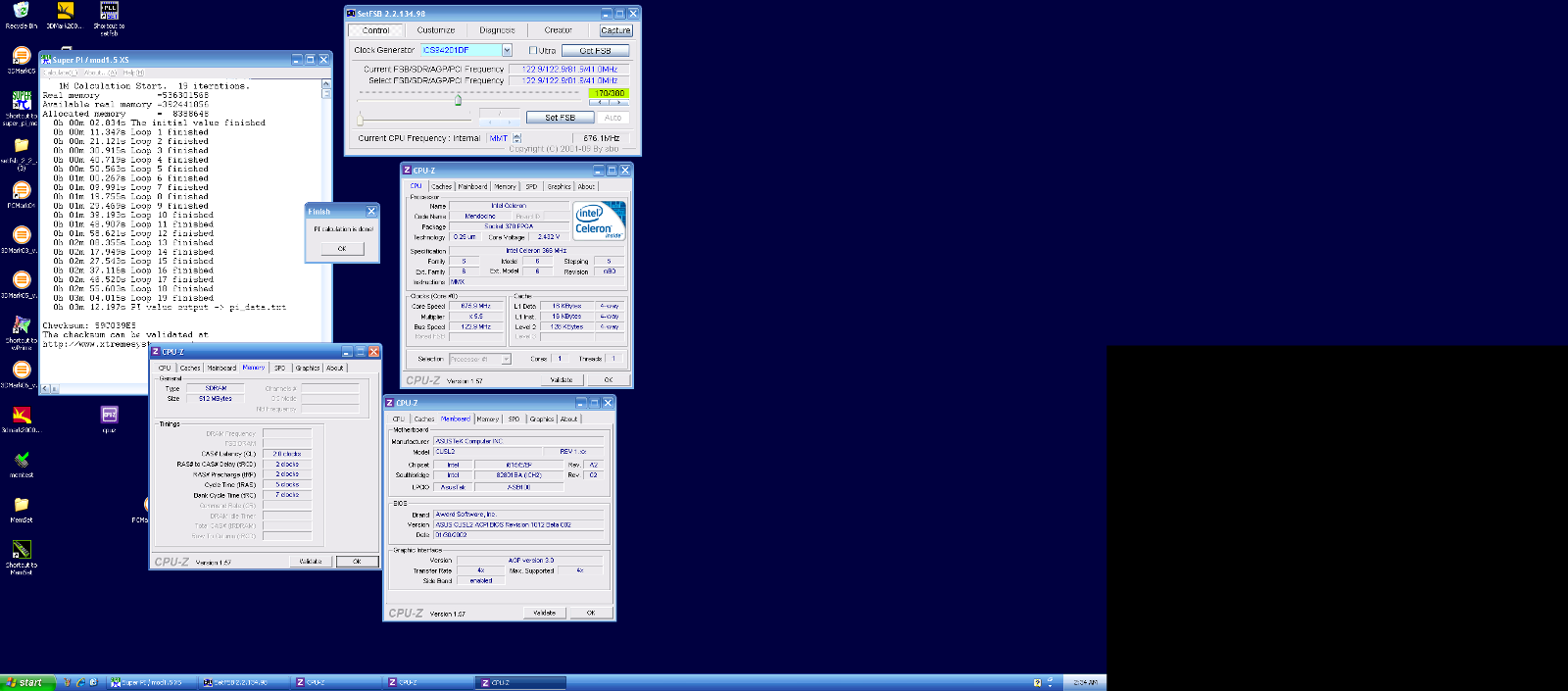This screenshot has height=691, width=1568.
Task: Click the Super PI title bar icon
Action: [46, 60]
